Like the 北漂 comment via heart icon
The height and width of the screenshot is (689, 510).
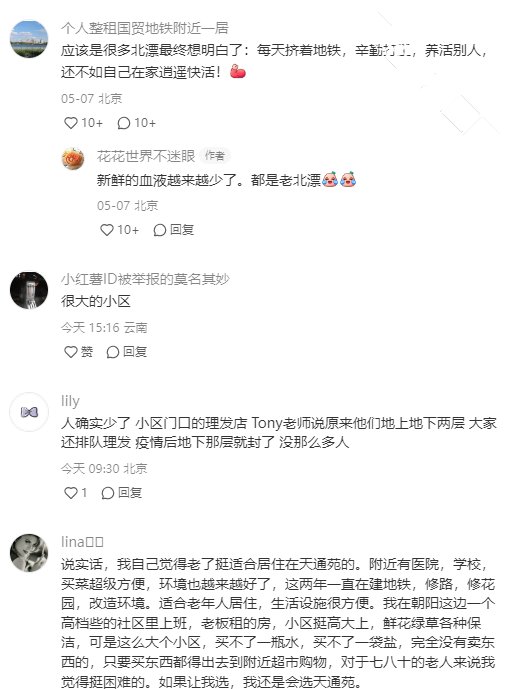tap(83, 123)
